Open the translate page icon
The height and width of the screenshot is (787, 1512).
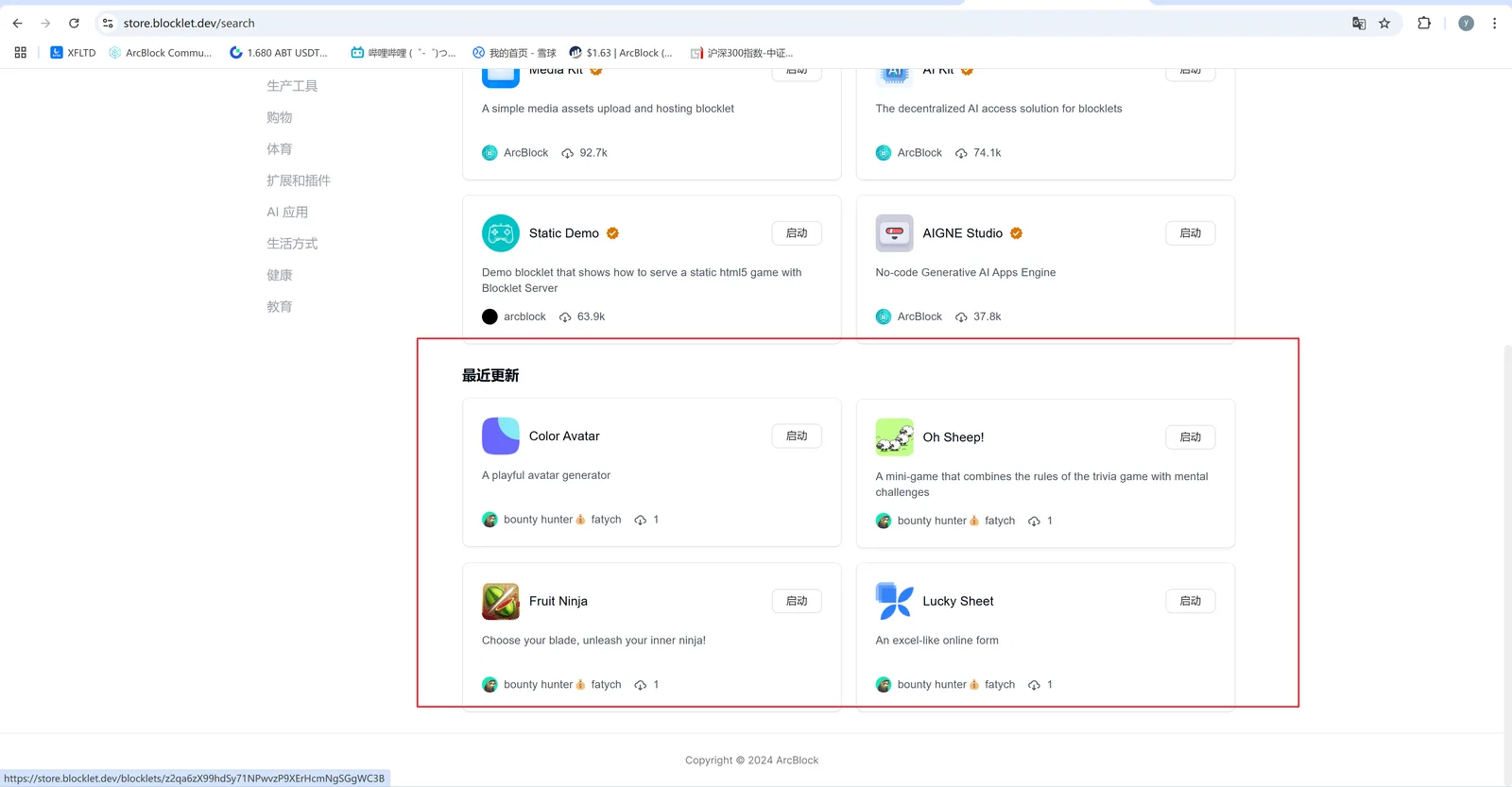1359,24
